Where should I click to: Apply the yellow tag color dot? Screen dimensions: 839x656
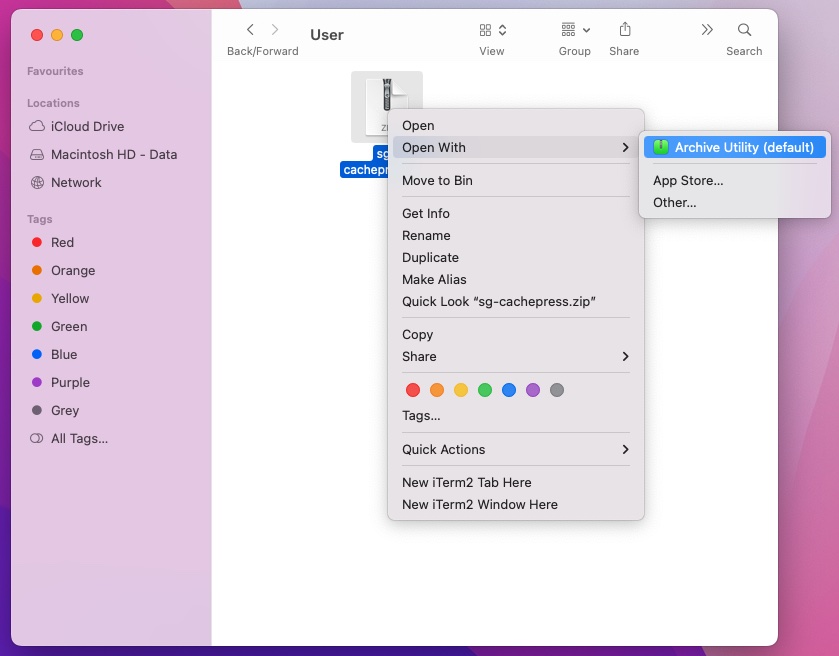pos(461,390)
